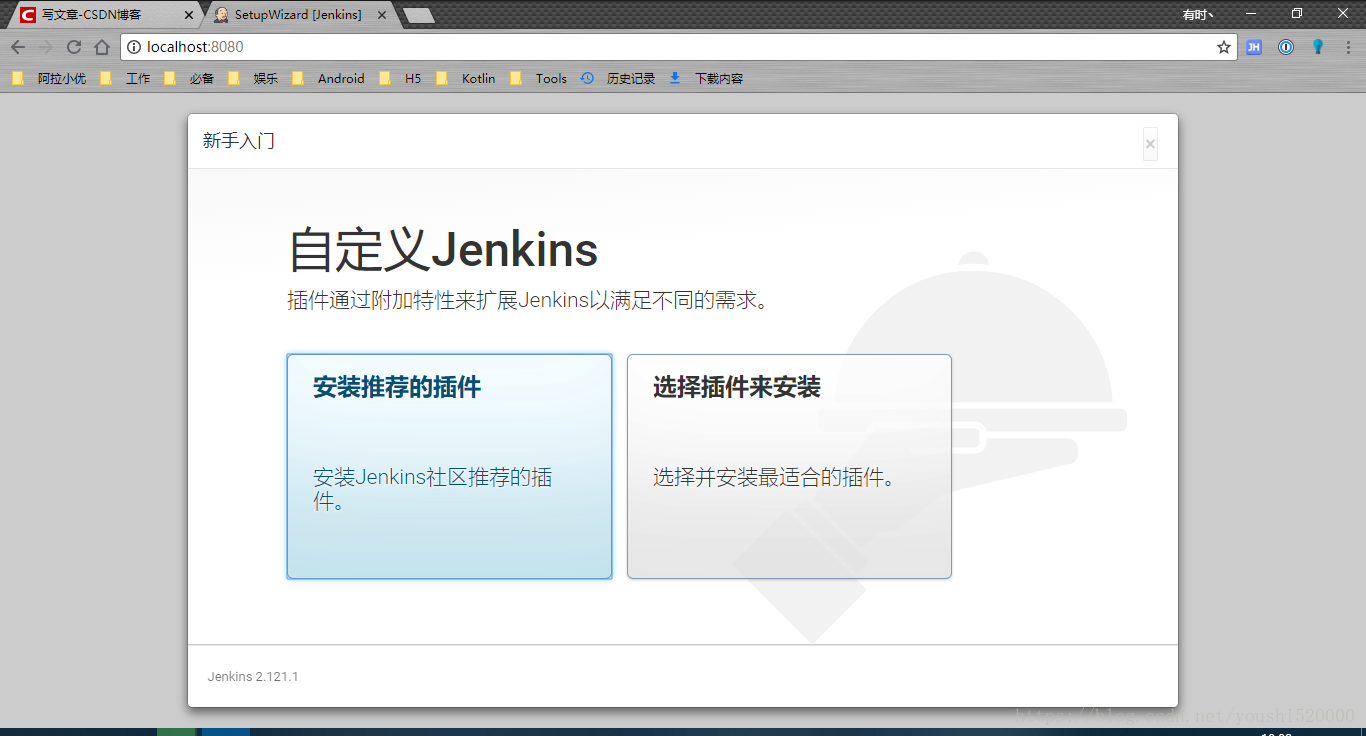
Task: Close the 写文章-CSDN博客 tab
Action: (x=189, y=15)
